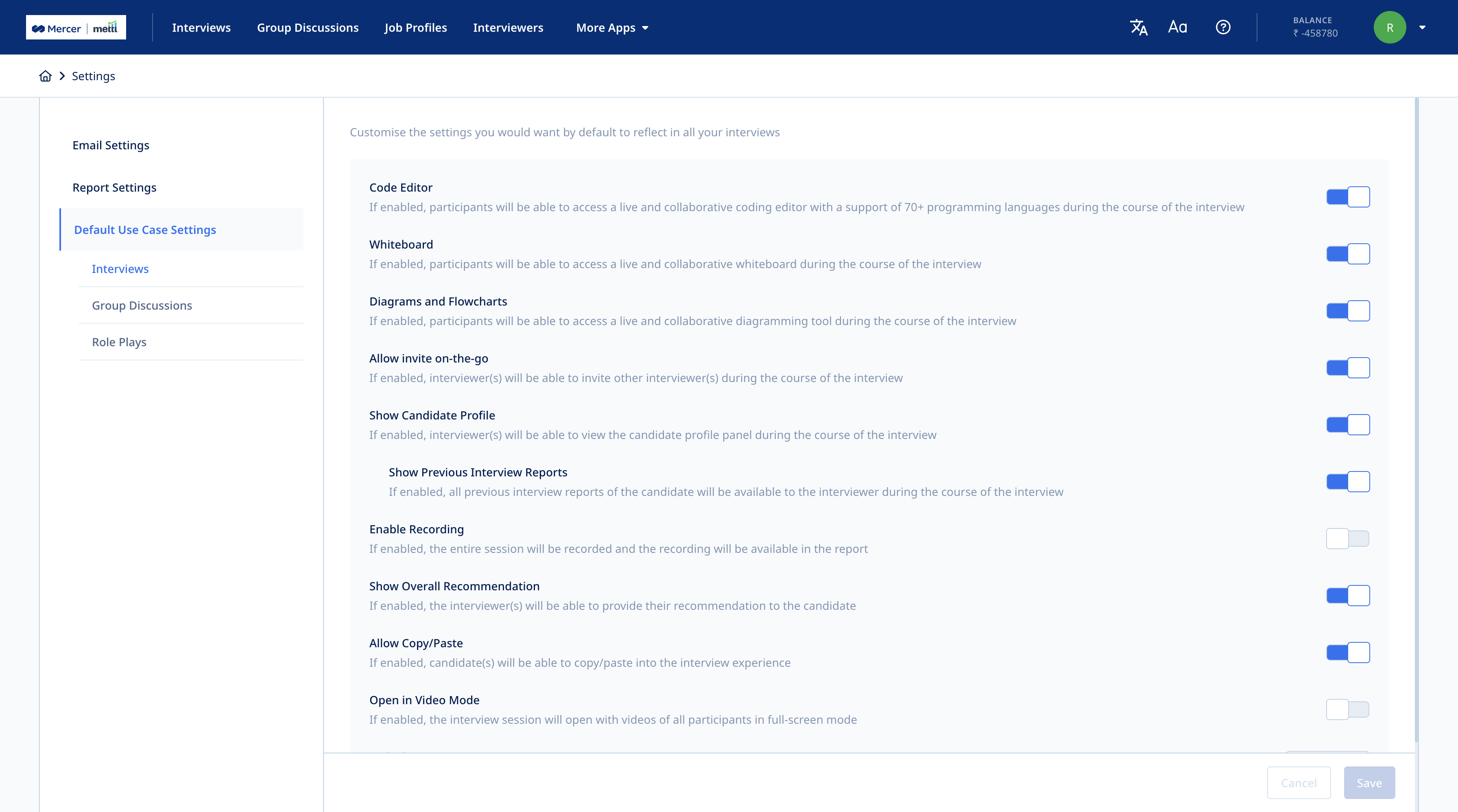Toggle off Allow Copy/Paste switch

(x=1348, y=652)
